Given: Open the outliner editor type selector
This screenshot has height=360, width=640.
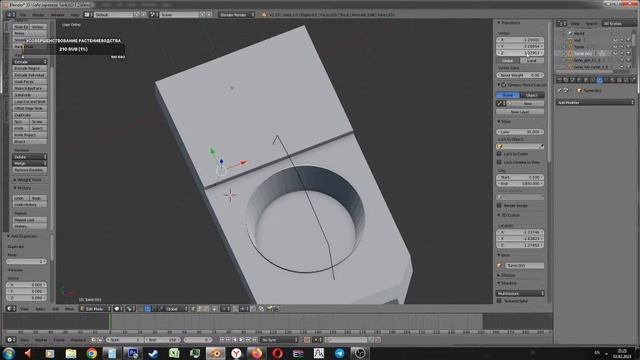Looking at the screenshot, I should 562,24.
